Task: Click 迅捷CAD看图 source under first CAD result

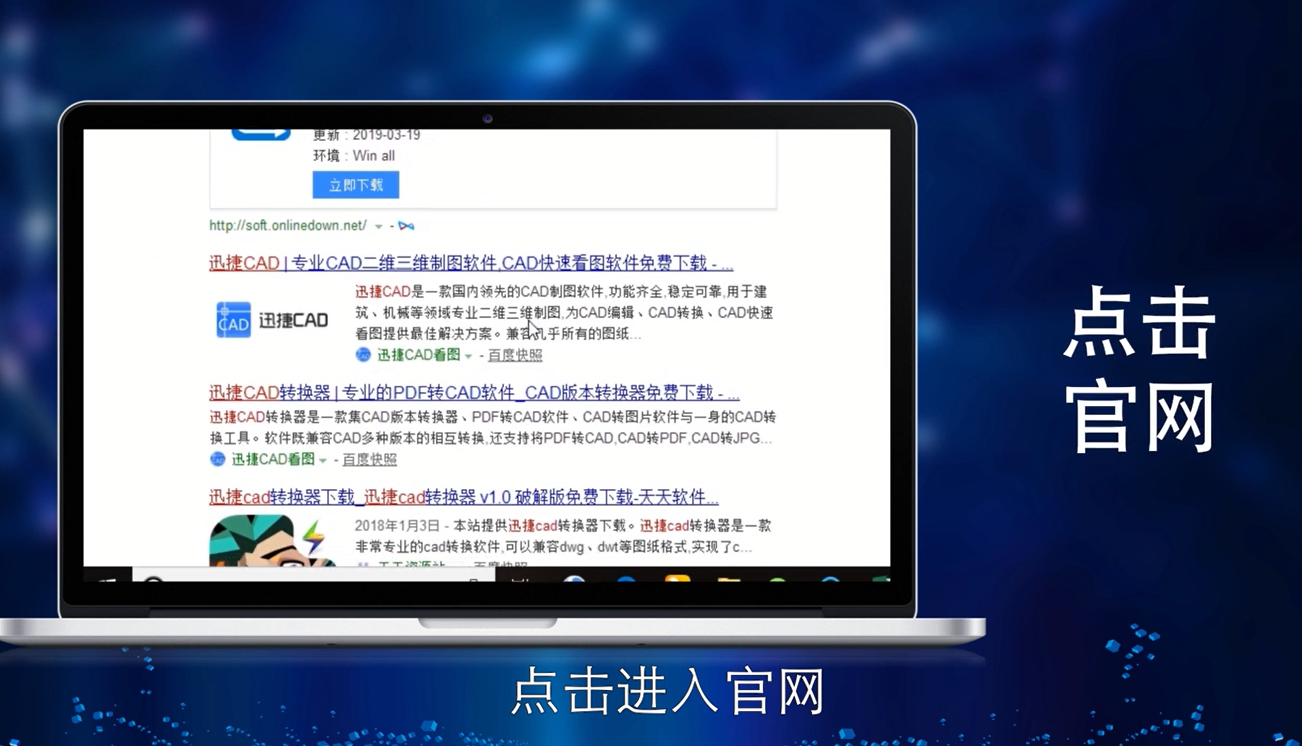Action: 418,355
